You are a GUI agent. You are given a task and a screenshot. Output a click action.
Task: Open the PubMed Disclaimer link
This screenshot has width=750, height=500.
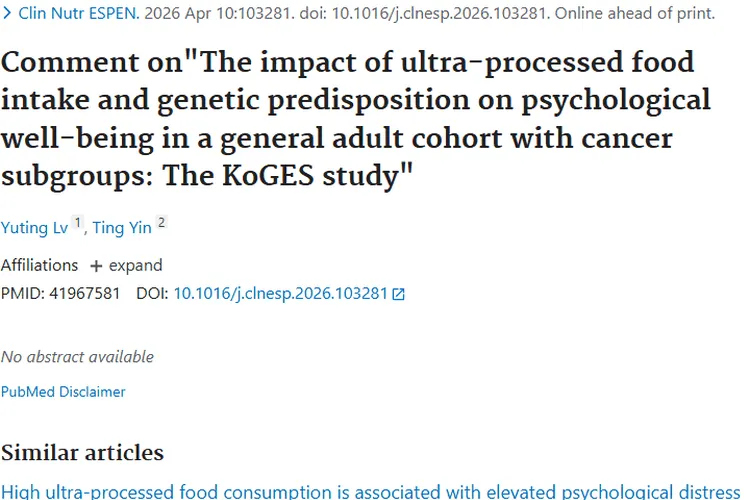[63, 392]
